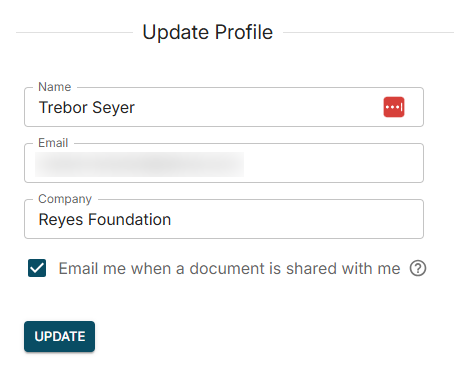Show help for document sharing email option

(x=418, y=268)
